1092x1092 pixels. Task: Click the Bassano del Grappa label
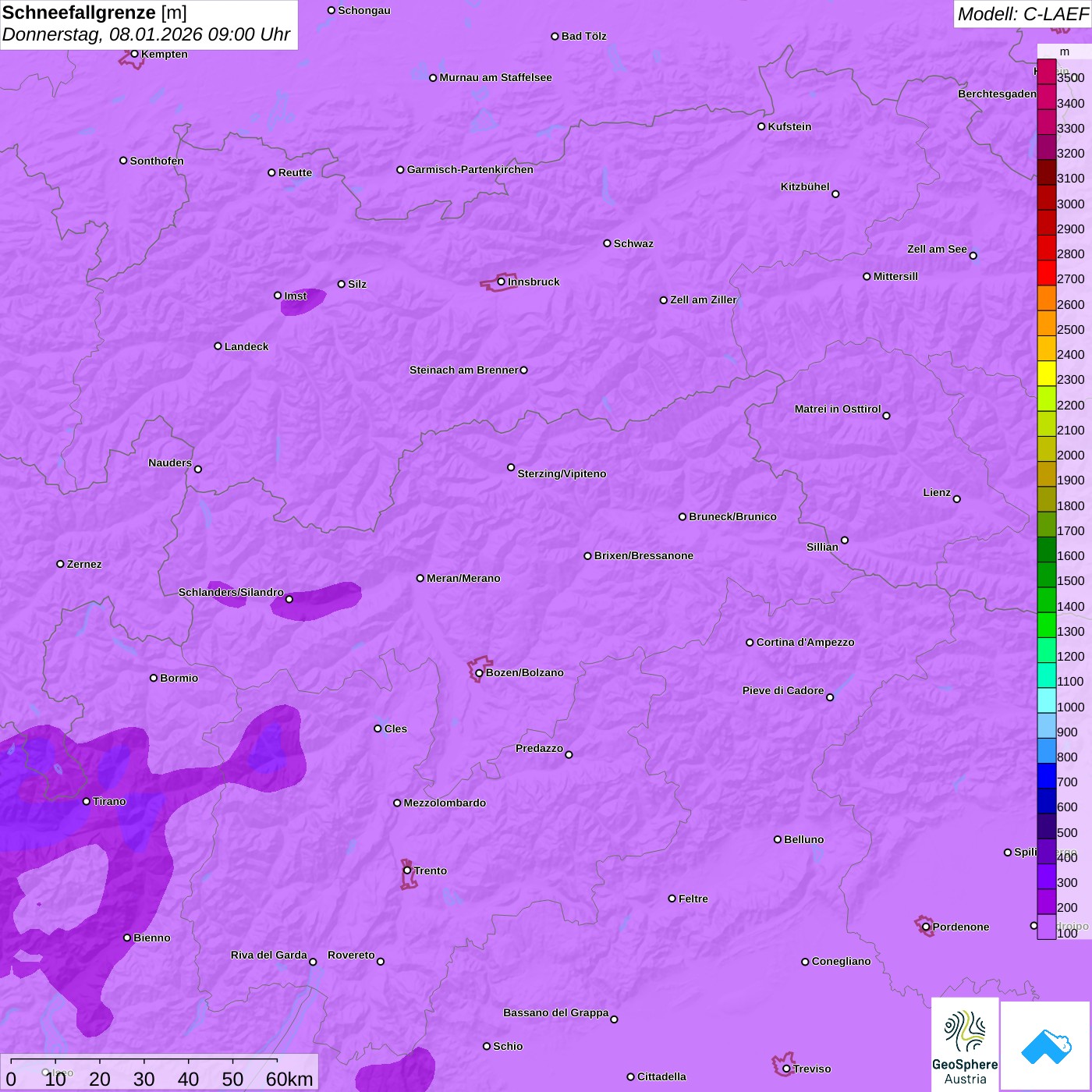tap(556, 1012)
